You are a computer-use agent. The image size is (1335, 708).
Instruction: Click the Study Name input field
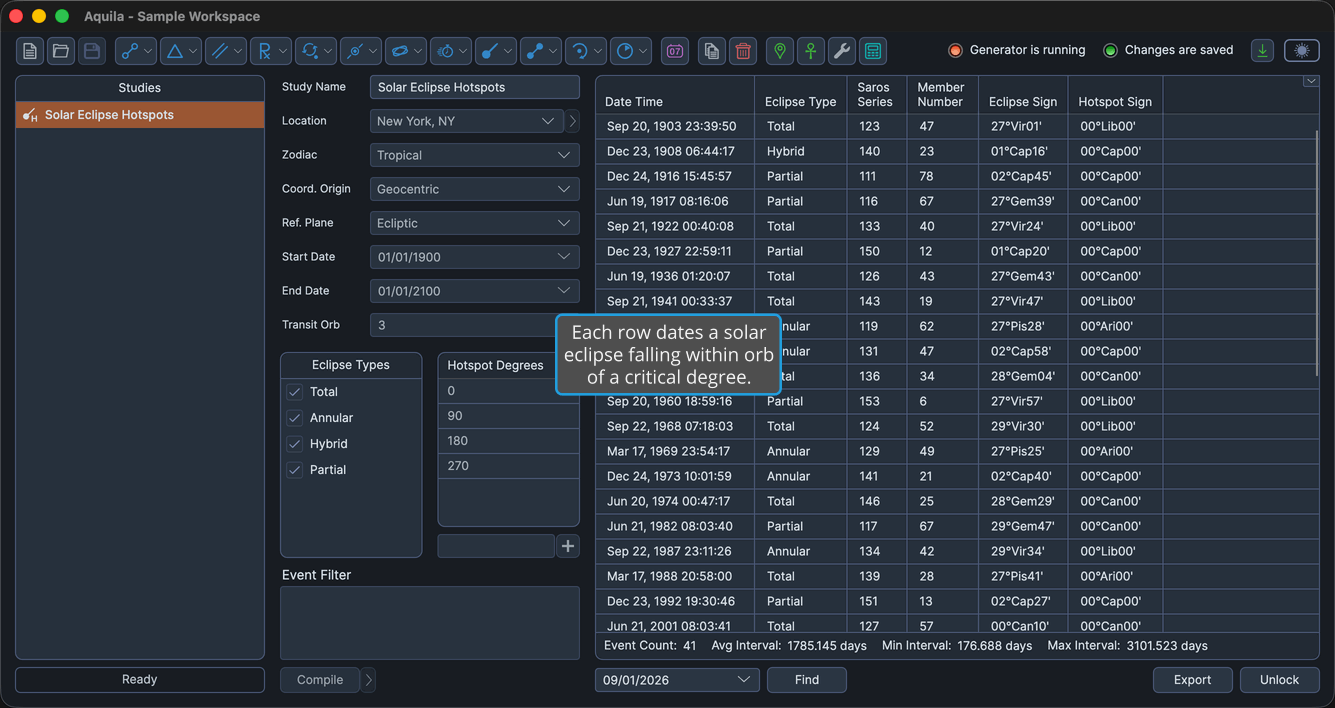pyautogui.click(x=475, y=87)
